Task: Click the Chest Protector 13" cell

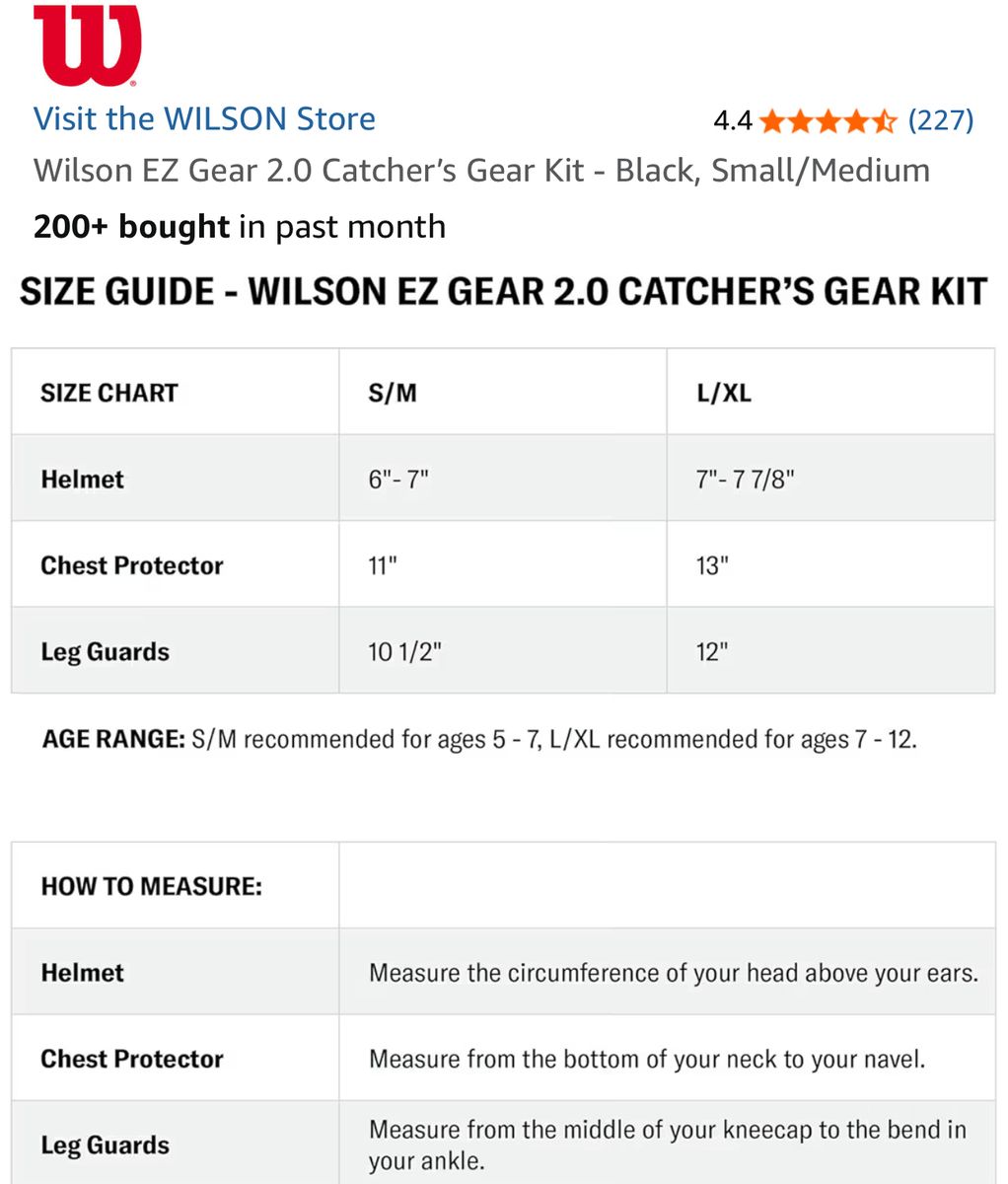Action: 830,564
